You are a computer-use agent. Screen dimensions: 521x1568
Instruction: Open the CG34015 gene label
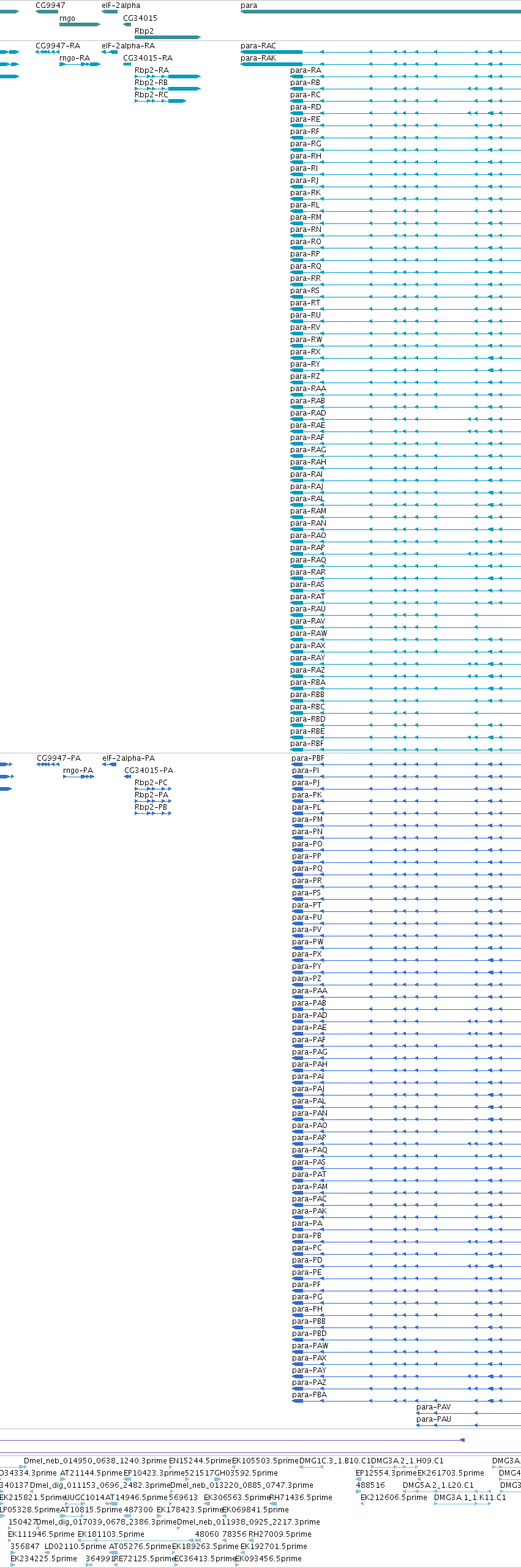(140, 18)
